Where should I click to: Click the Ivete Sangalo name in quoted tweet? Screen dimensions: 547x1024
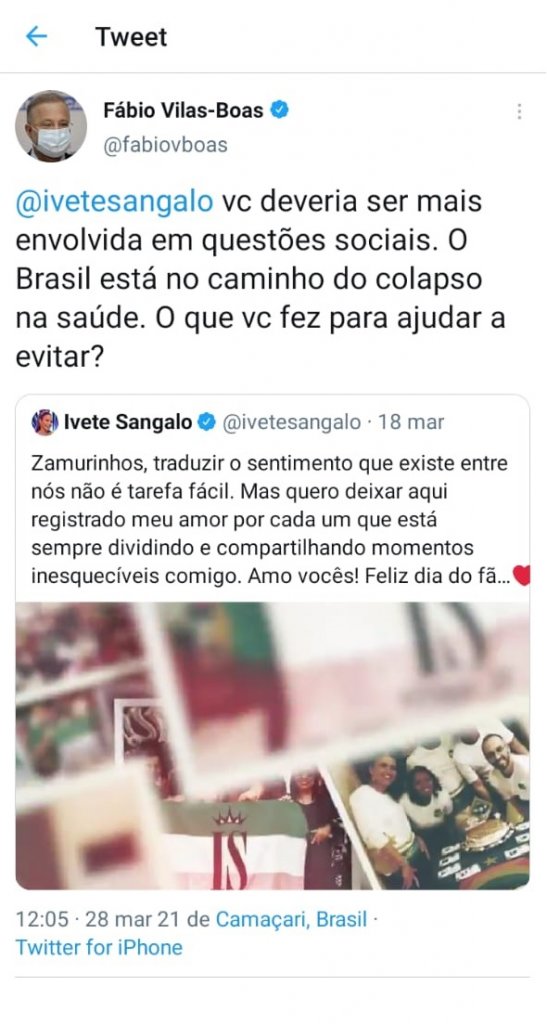[x=128, y=423]
